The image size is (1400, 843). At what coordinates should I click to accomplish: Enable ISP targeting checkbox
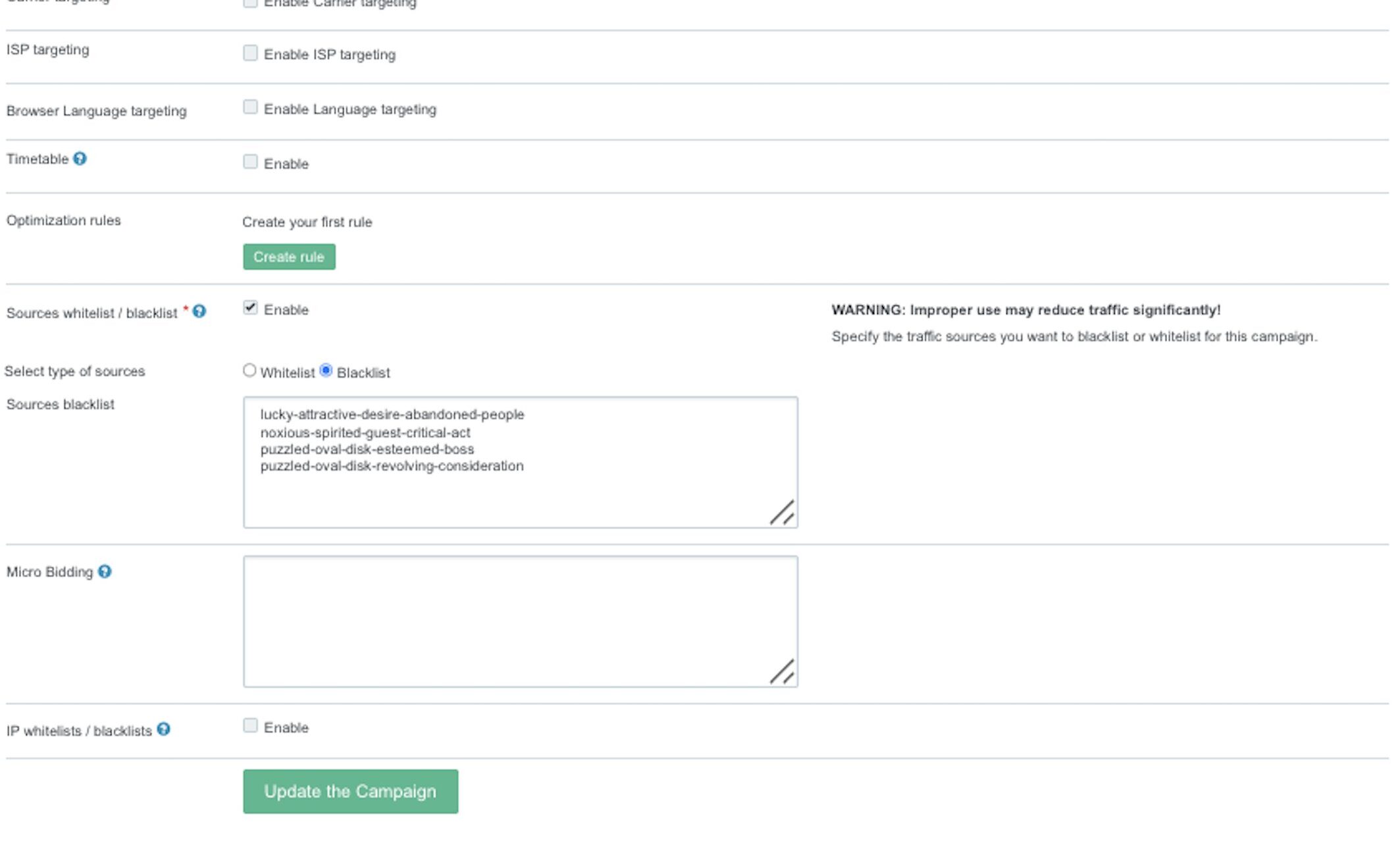tap(250, 53)
